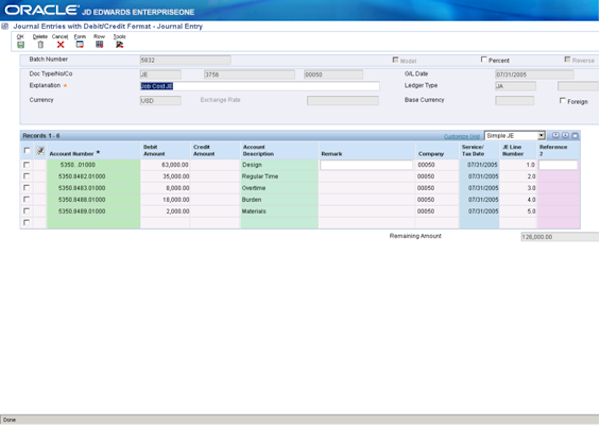The image size is (600, 426).
Task: Click the Currency field USD
Action: click(x=160, y=101)
